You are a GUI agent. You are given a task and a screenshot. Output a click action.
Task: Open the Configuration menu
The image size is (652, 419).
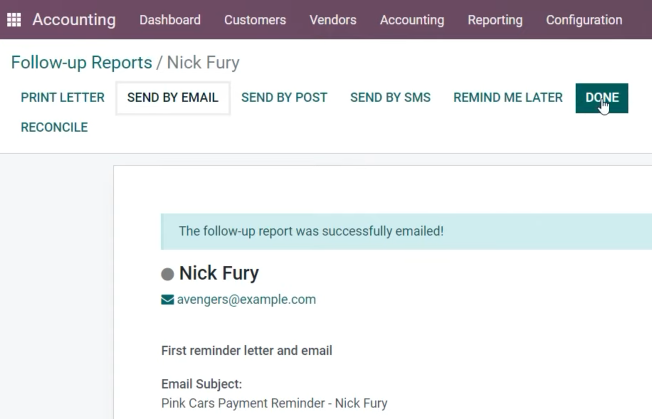pos(584,20)
